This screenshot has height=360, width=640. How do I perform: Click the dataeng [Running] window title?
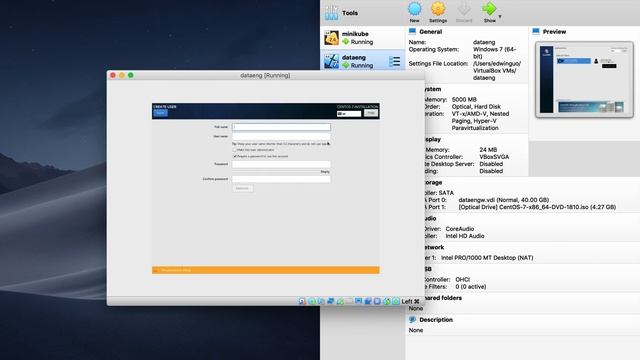tap(265, 76)
